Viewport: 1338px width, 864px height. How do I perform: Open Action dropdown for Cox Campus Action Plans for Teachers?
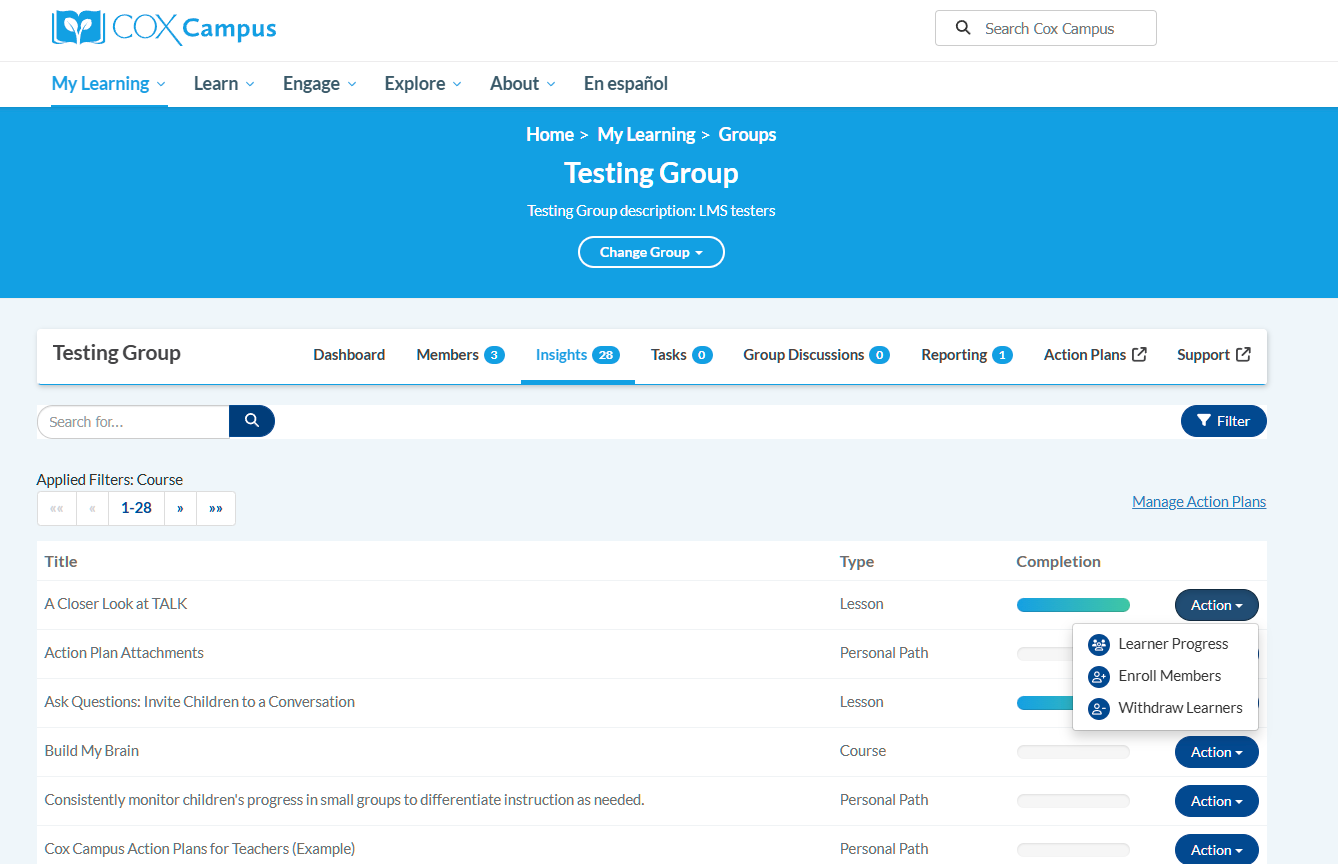(x=1216, y=849)
